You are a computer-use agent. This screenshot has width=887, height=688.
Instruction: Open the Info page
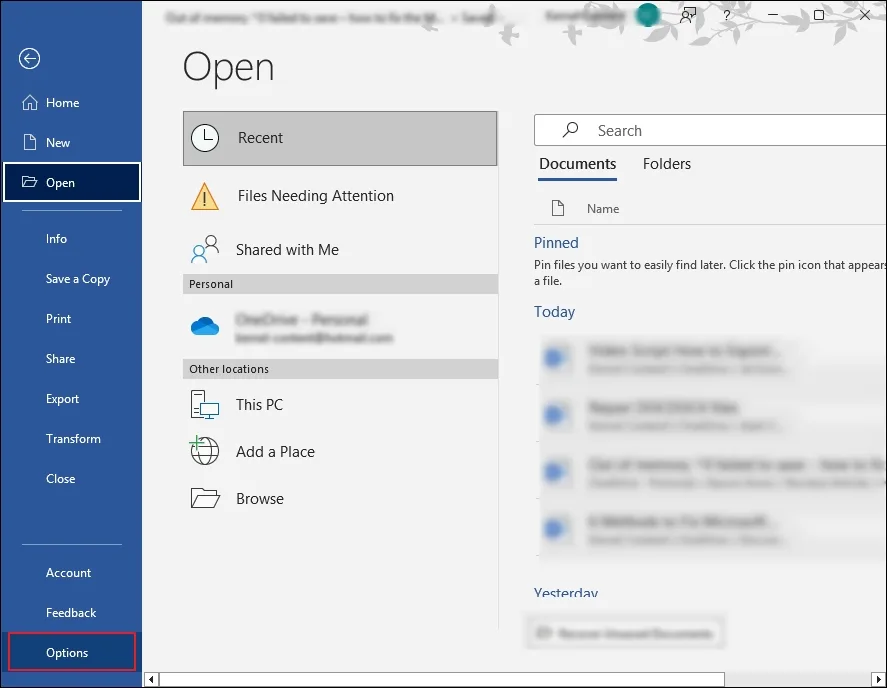pos(71,239)
